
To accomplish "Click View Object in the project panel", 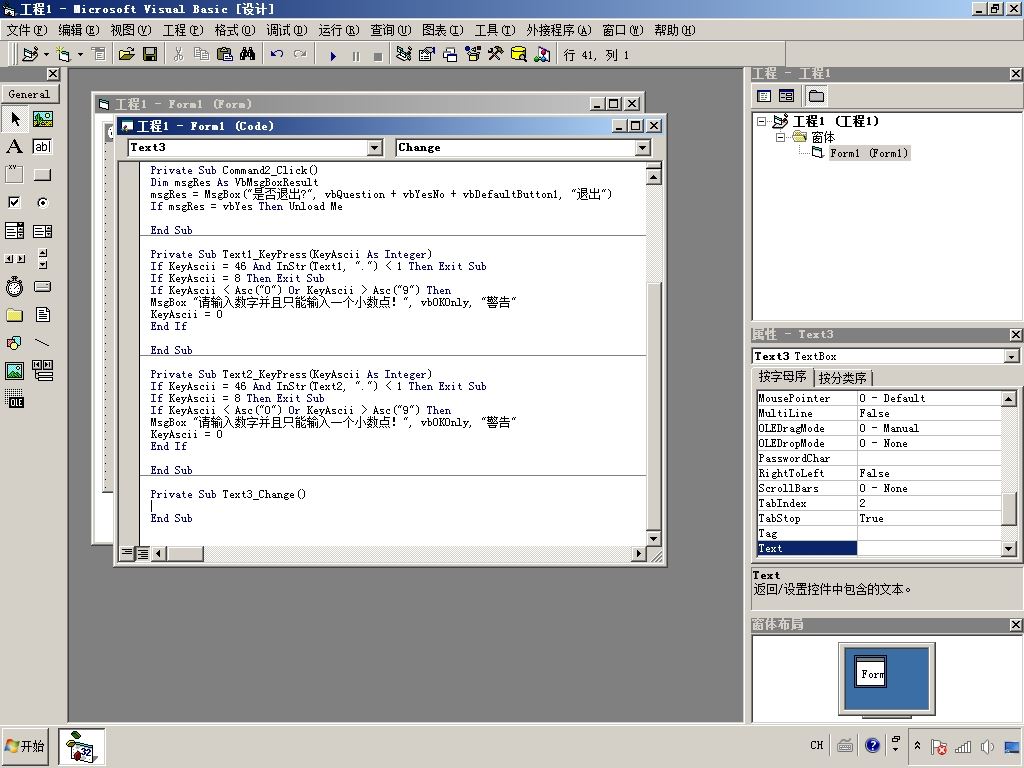I will pos(786,96).
